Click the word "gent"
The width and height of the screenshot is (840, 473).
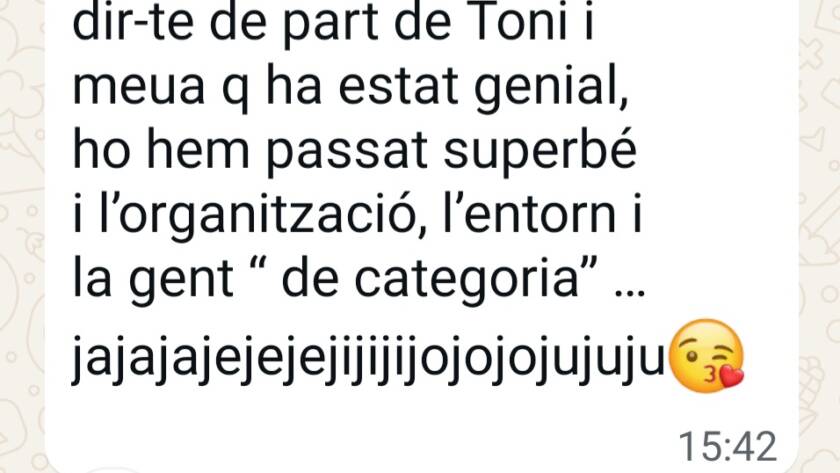tap(181, 280)
